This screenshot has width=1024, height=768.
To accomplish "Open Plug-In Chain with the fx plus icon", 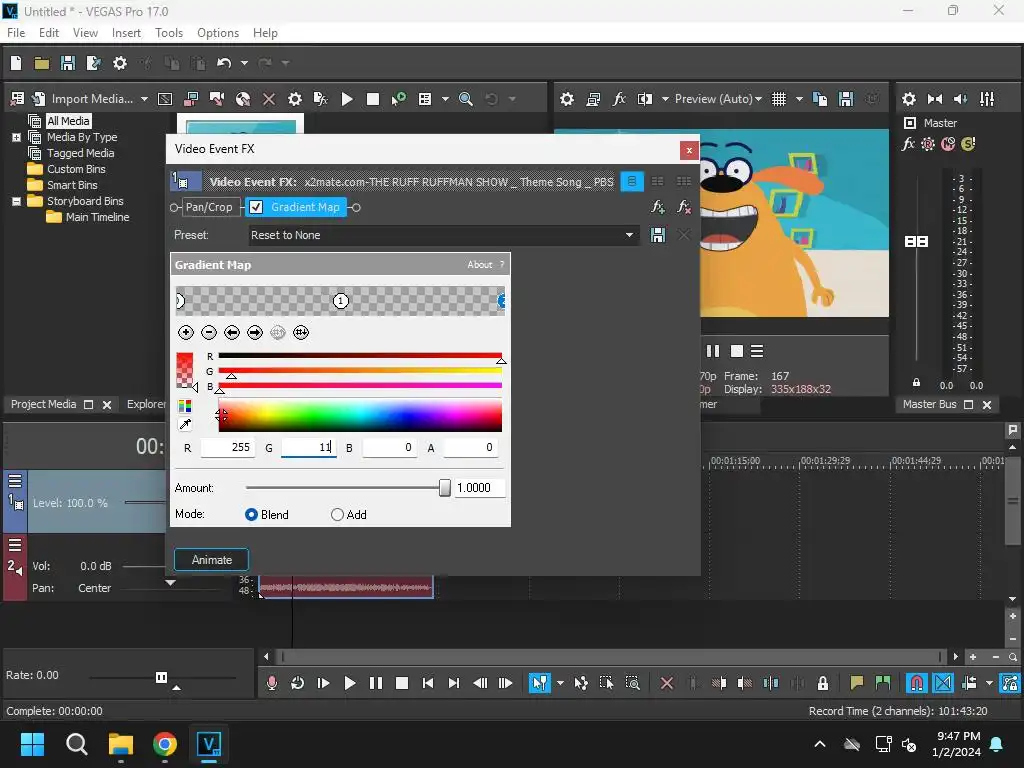I will (x=658, y=207).
